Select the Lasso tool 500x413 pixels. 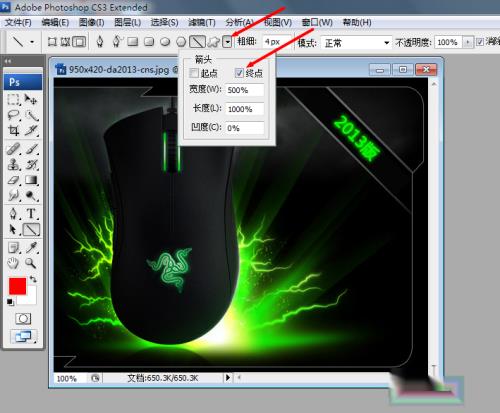click(14, 115)
